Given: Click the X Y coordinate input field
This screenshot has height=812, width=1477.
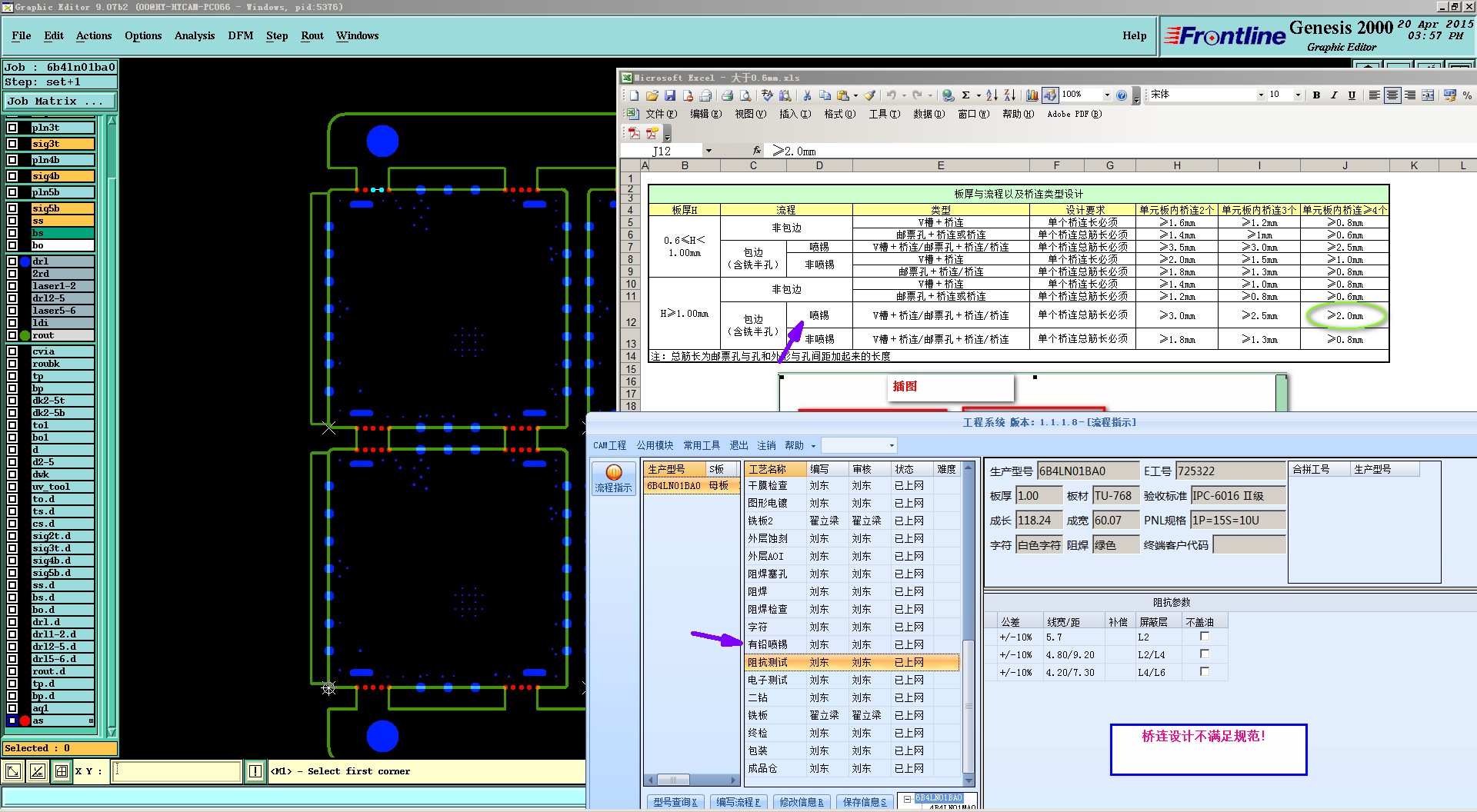Looking at the screenshot, I should (x=177, y=771).
